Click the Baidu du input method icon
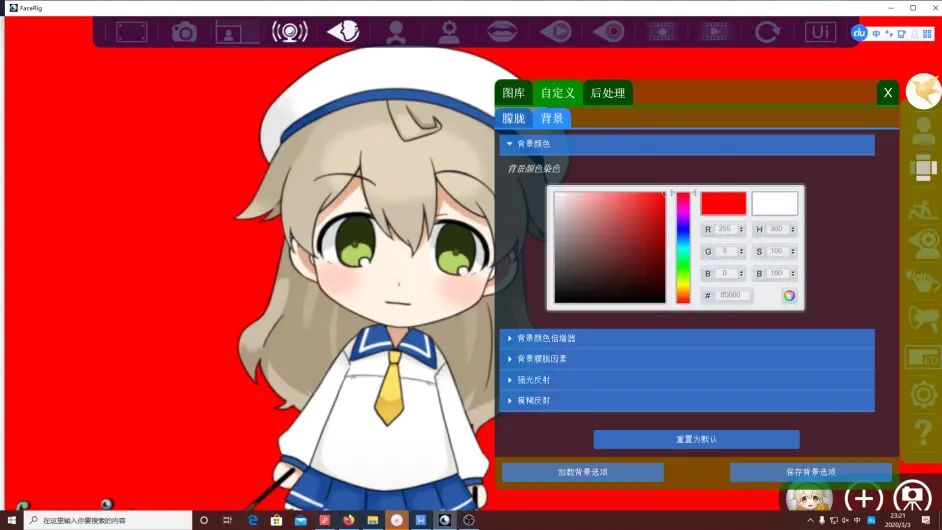Screen dimensions: 942x530 (x=859, y=33)
